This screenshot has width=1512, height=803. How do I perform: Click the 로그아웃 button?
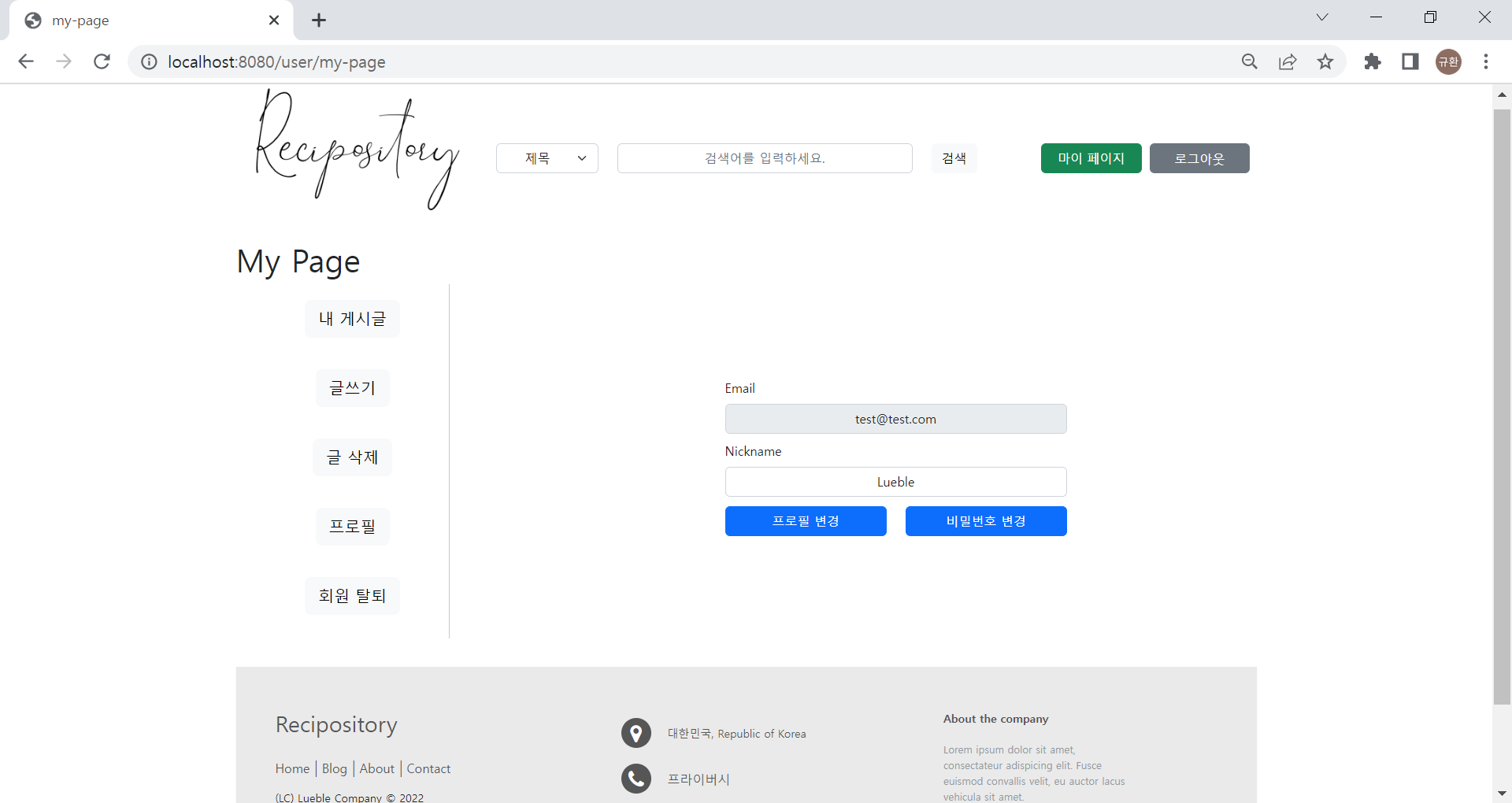1199,157
